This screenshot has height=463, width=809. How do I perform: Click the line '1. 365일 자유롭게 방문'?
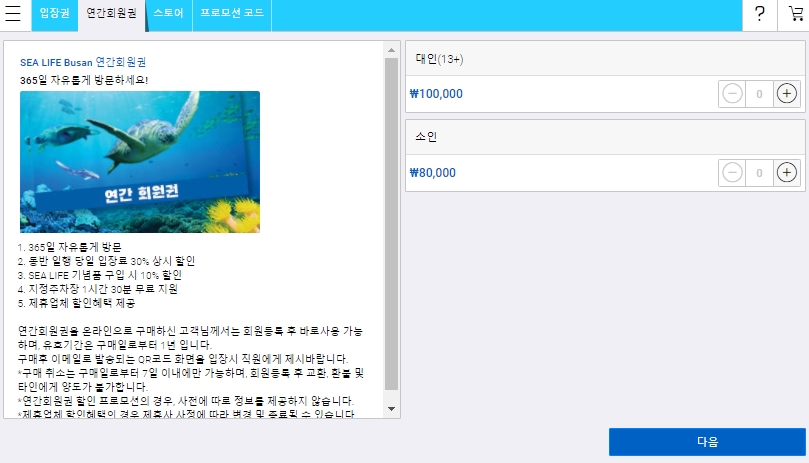click(x=70, y=247)
